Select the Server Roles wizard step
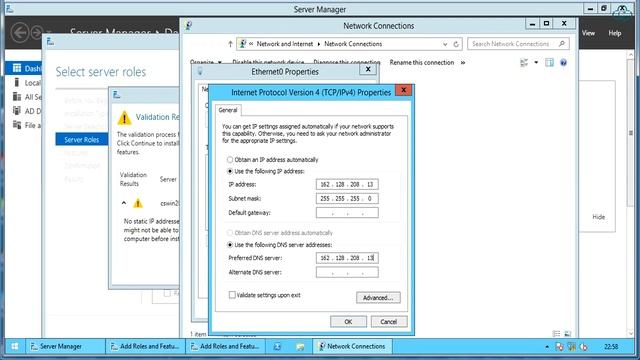The width and height of the screenshot is (640, 360). 82,140
